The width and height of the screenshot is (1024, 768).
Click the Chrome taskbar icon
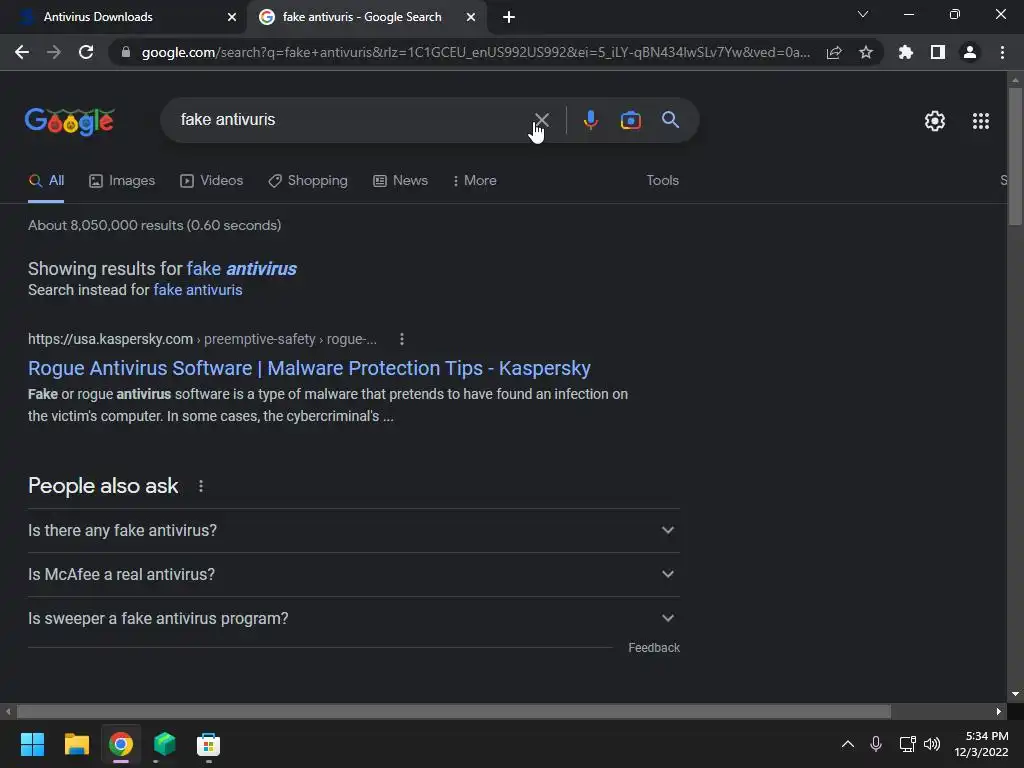[121, 744]
